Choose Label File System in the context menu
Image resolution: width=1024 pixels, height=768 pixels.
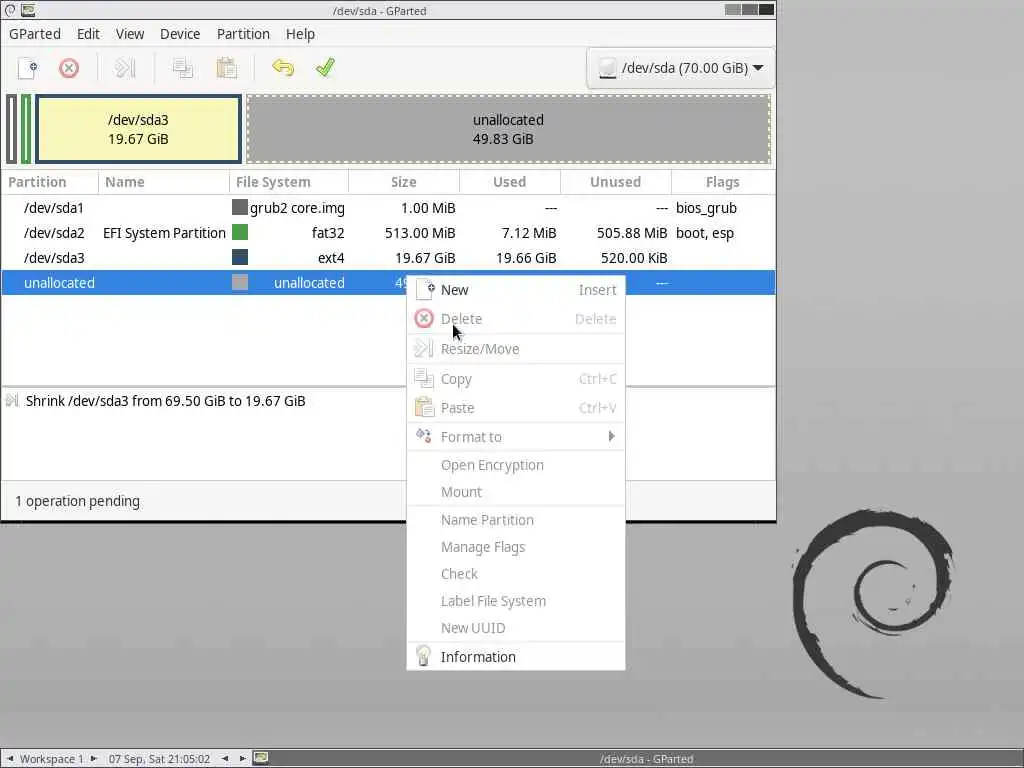pos(516,601)
